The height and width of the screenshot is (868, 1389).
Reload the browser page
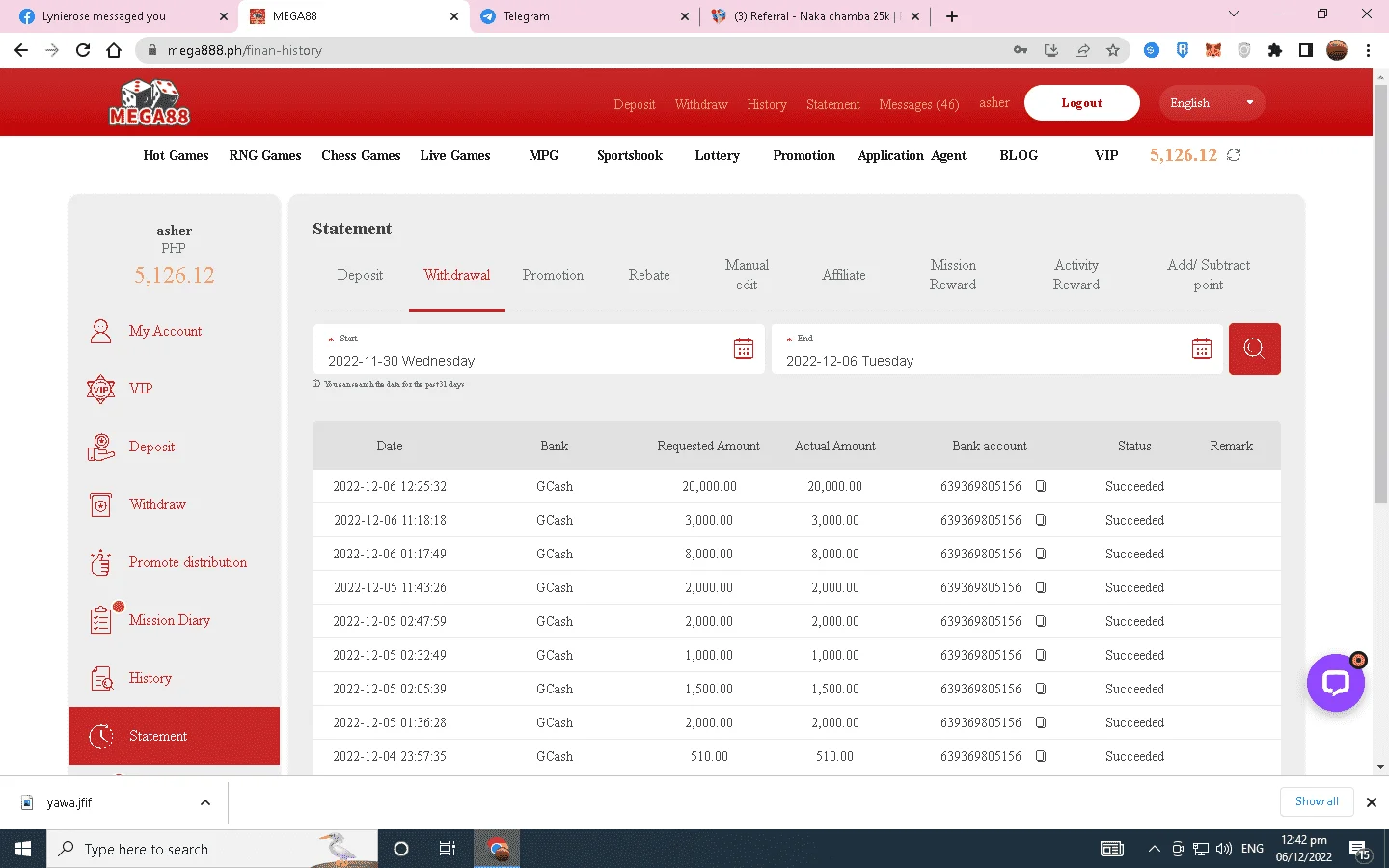click(x=83, y=50)
